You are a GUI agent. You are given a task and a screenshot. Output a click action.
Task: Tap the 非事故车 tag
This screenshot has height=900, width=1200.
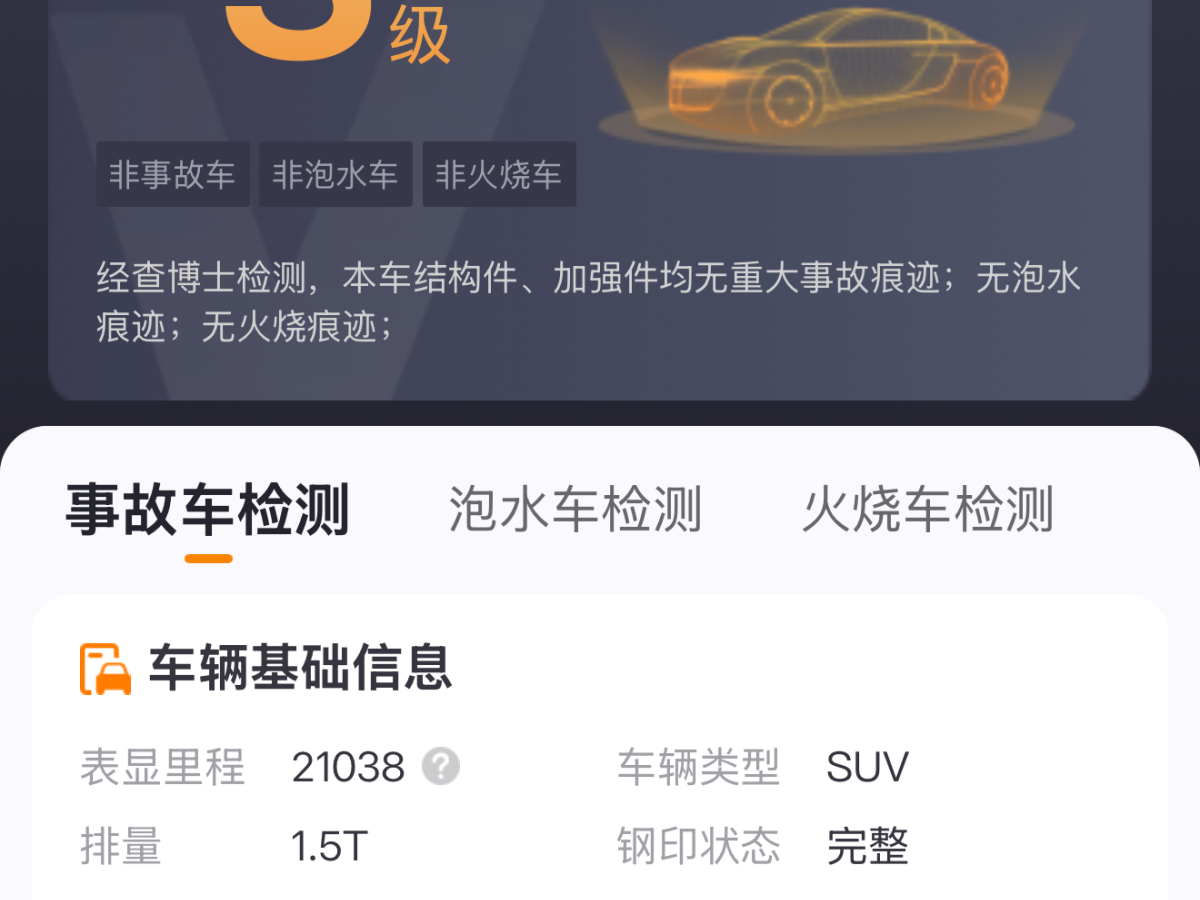click(173, 174)
